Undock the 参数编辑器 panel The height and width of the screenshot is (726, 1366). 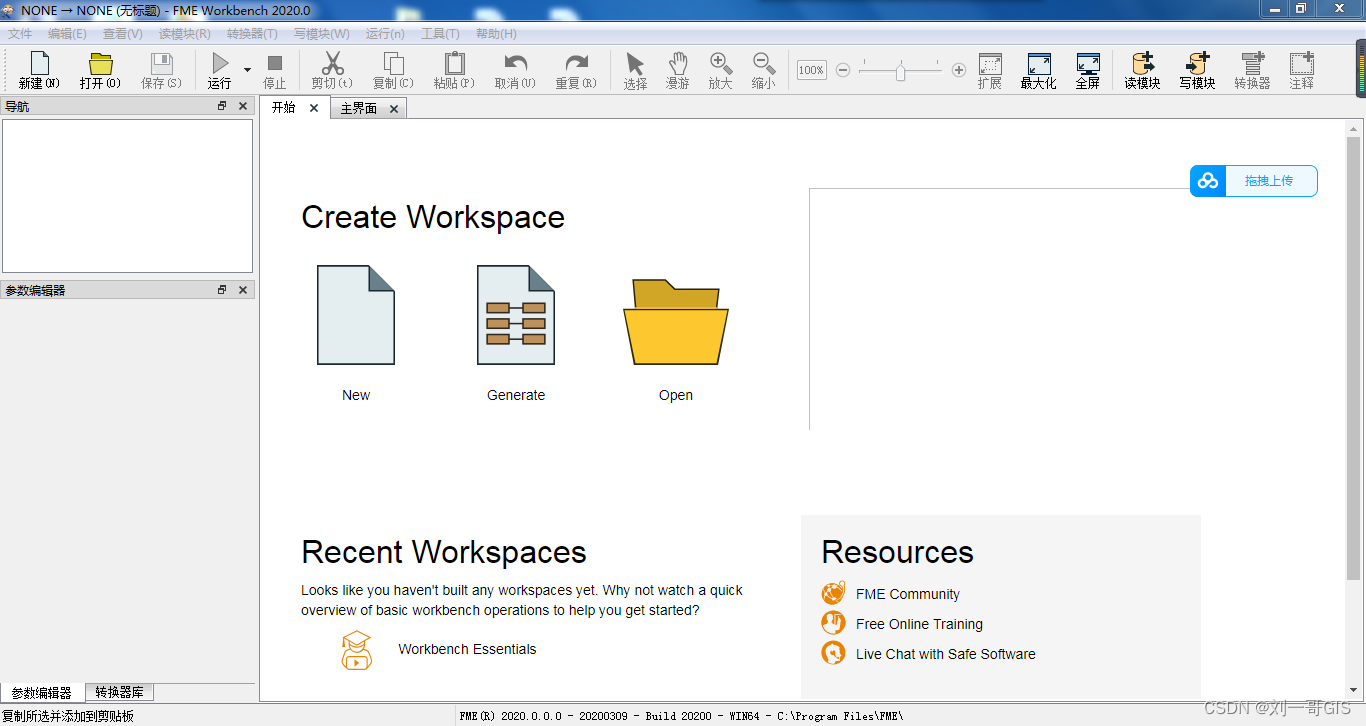[222, 290]
